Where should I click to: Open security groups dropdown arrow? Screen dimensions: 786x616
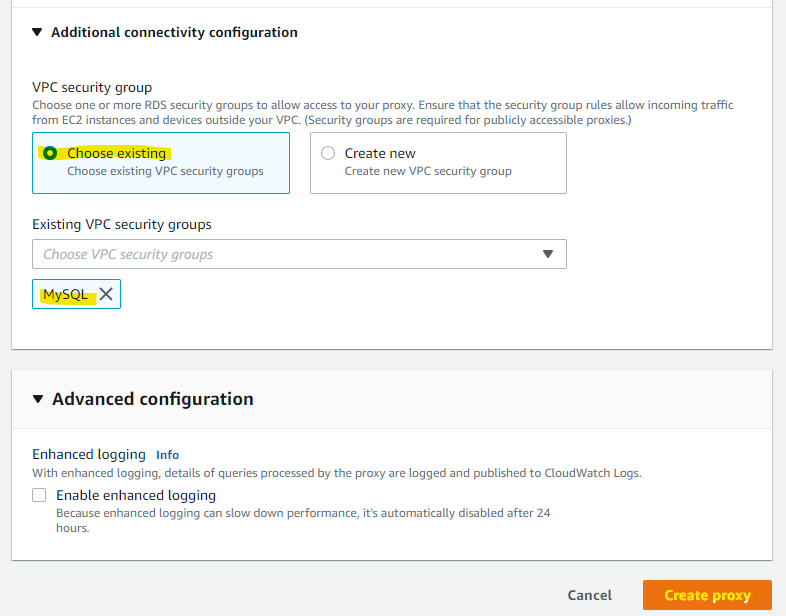click(548, 254)
